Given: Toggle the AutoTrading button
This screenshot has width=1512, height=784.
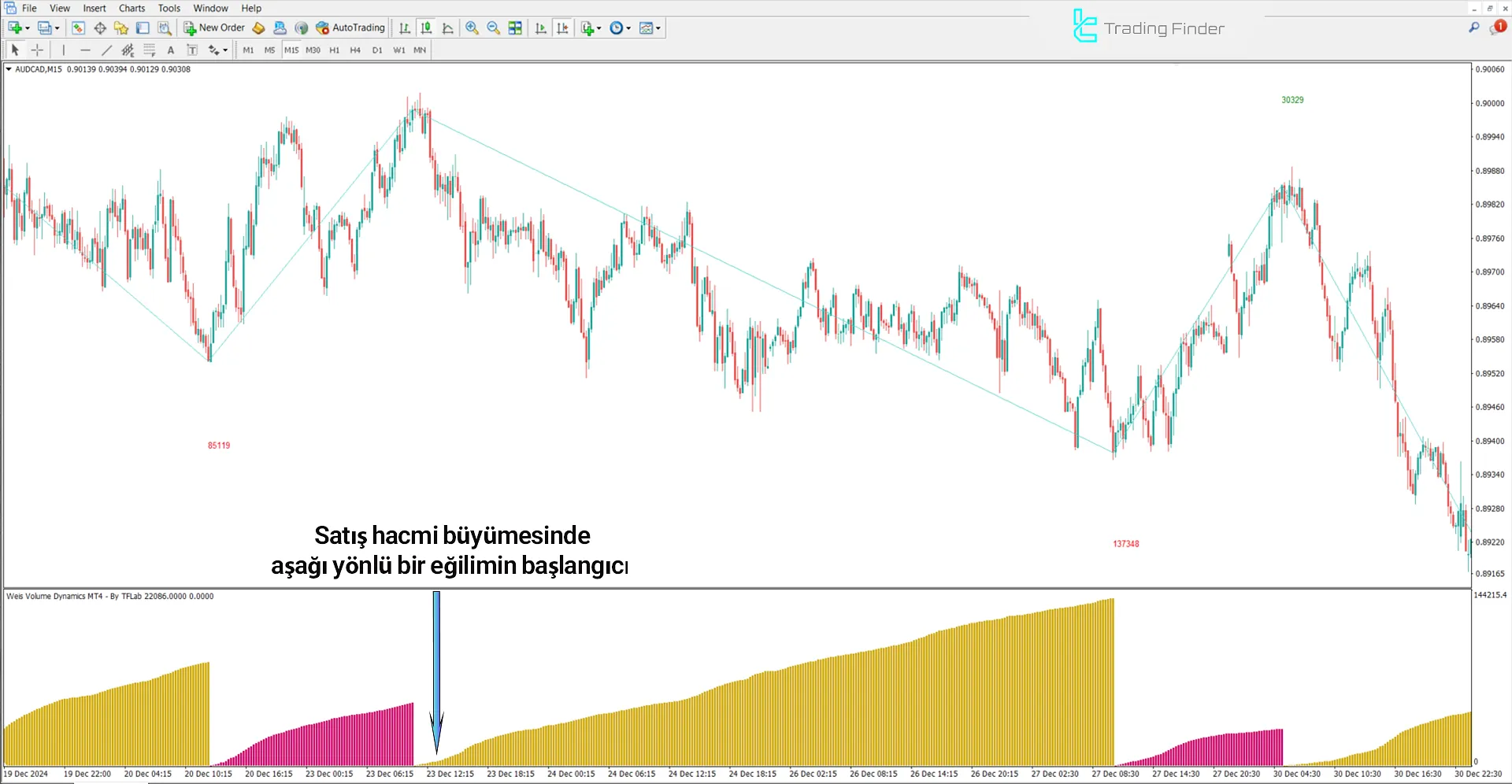Looking at the screenshot, I should [x=350, y=28].
